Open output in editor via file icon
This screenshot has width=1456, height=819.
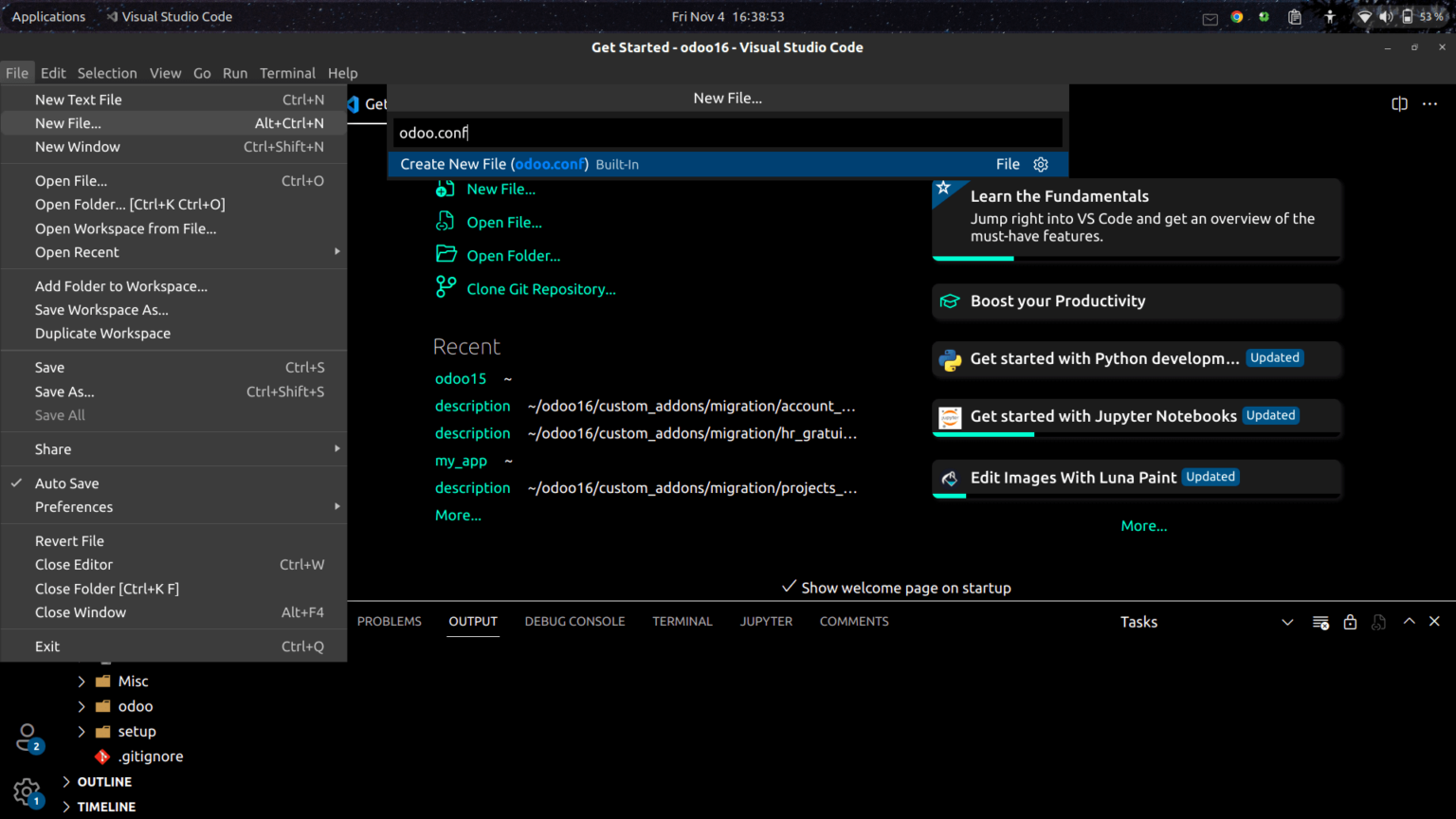(1378, 622)
